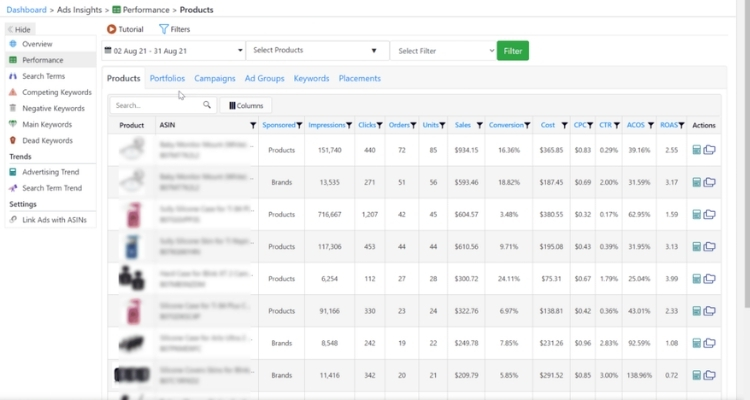Image resolution: width=750 pixels, height=400 pixels.
Task: Click the page vertical scrollbar
Action: tap(747, 153)
